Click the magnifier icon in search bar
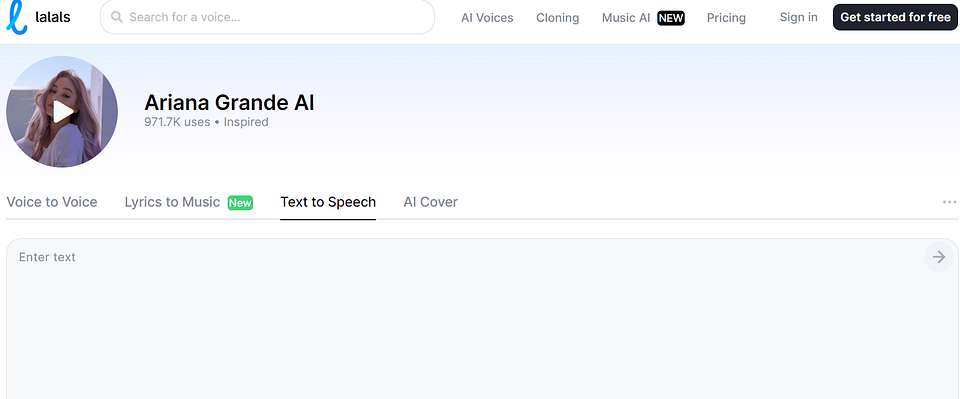 click(116, 17)
